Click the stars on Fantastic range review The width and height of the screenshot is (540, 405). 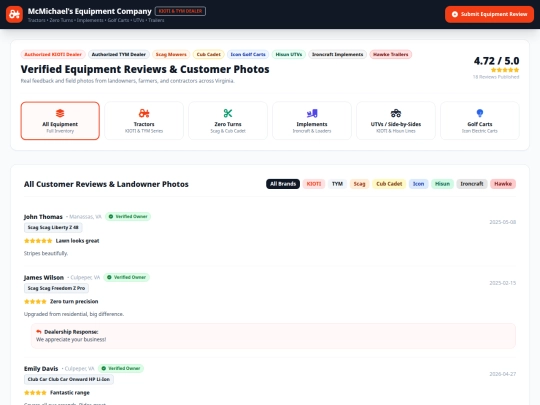point(35,393)
